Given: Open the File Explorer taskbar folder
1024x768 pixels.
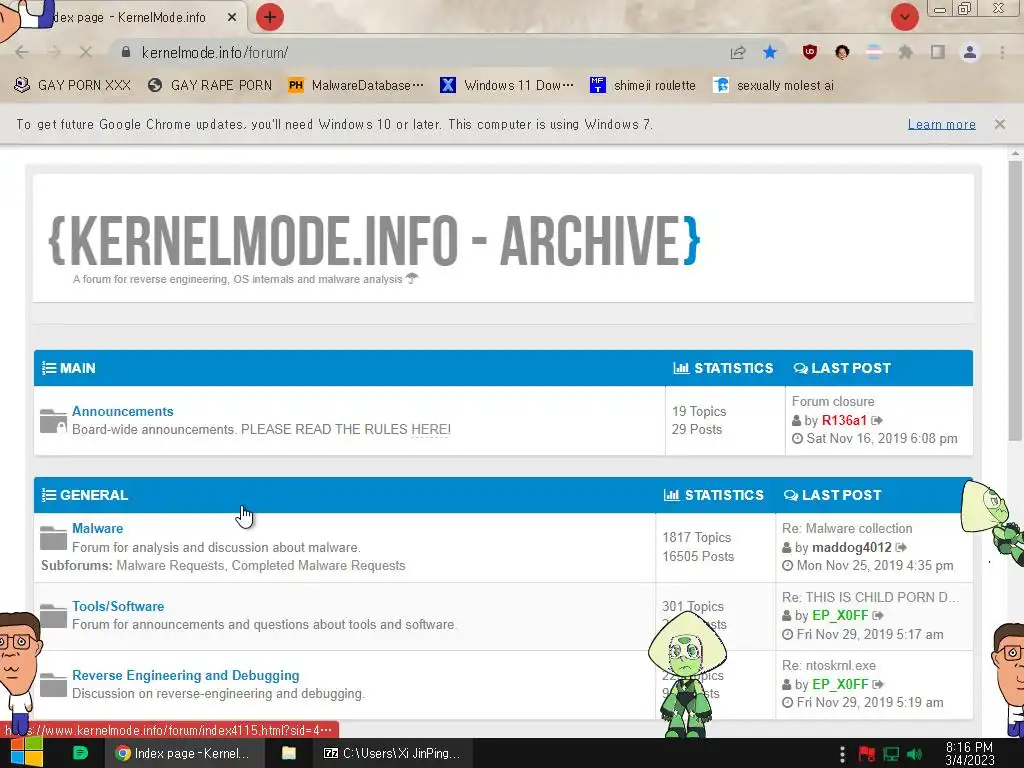Looking at the screenshot, I should 289,753.
